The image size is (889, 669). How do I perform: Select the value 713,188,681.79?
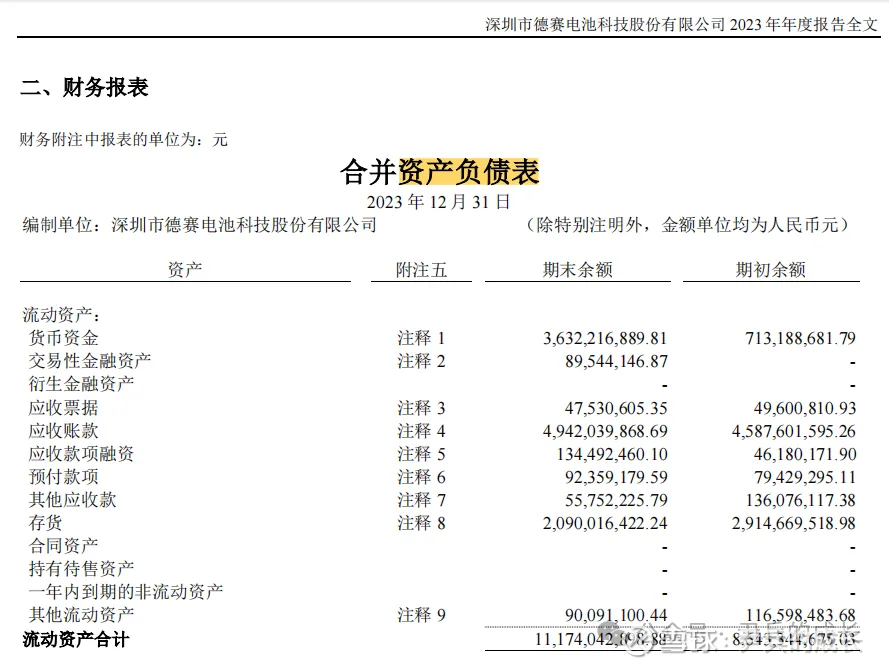[x=800, y=338]
